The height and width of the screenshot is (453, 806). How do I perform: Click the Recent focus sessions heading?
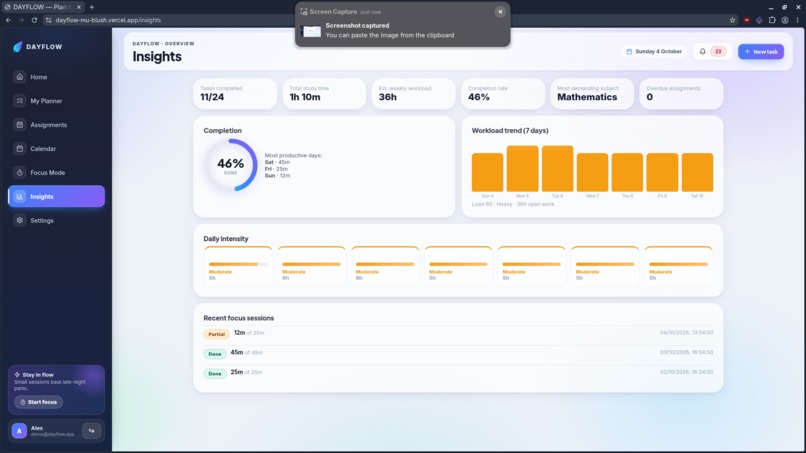(x=239, y=318)
